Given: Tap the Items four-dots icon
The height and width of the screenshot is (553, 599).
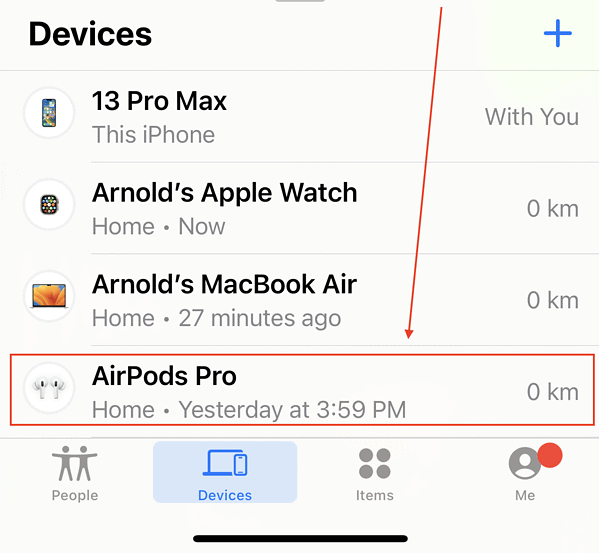Looking at the screenshot, I should (375, 463).
